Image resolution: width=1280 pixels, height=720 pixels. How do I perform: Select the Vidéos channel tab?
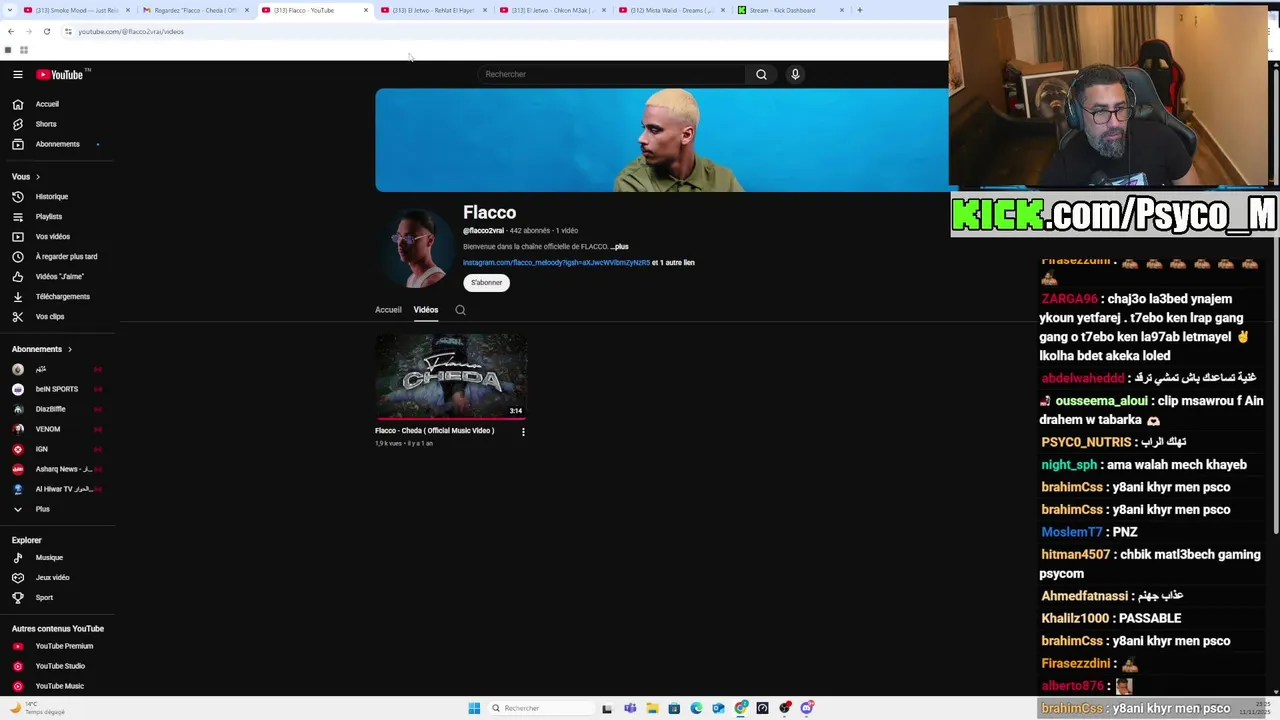coord(426,310)
